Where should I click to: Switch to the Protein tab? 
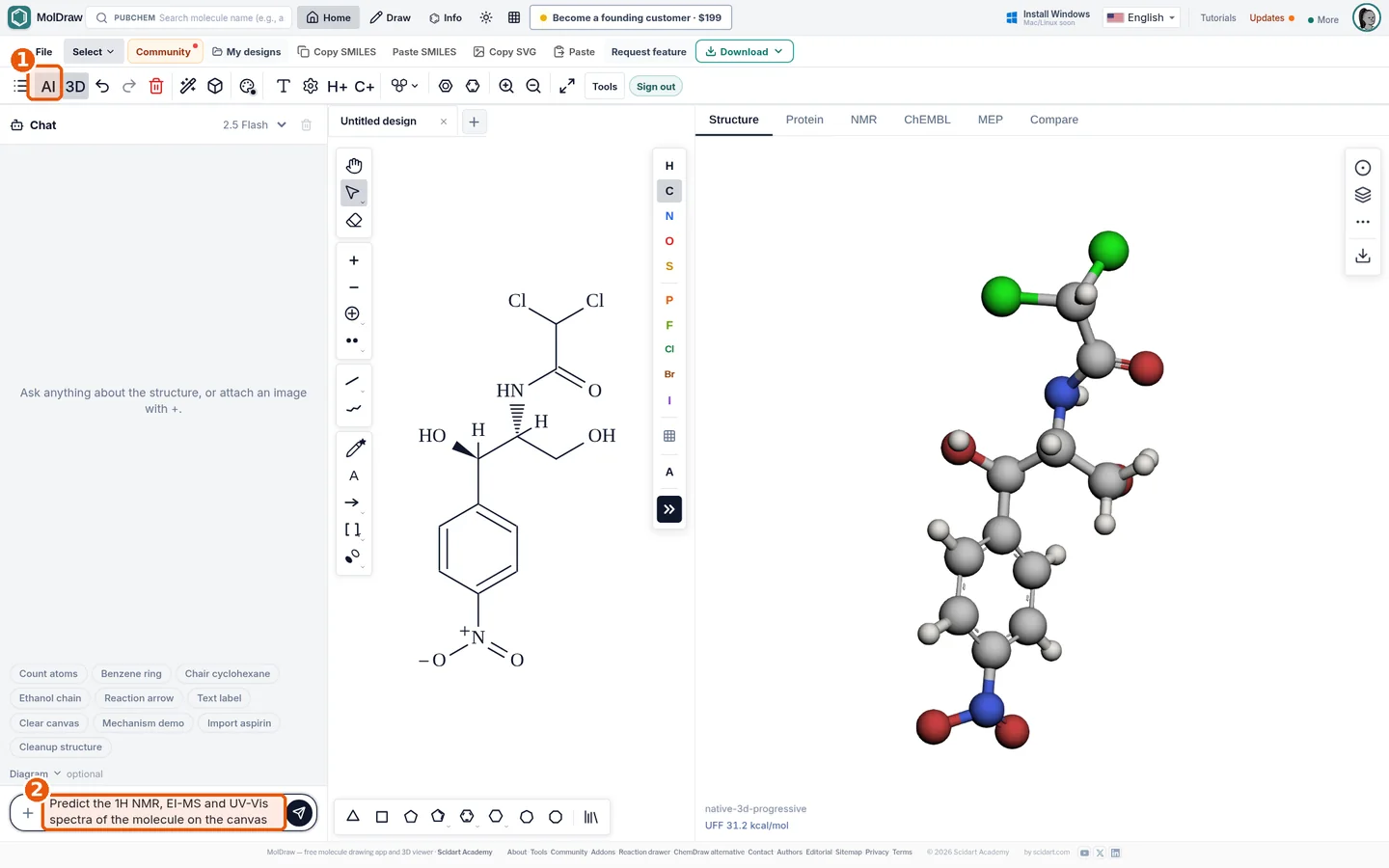coord(804,120)
